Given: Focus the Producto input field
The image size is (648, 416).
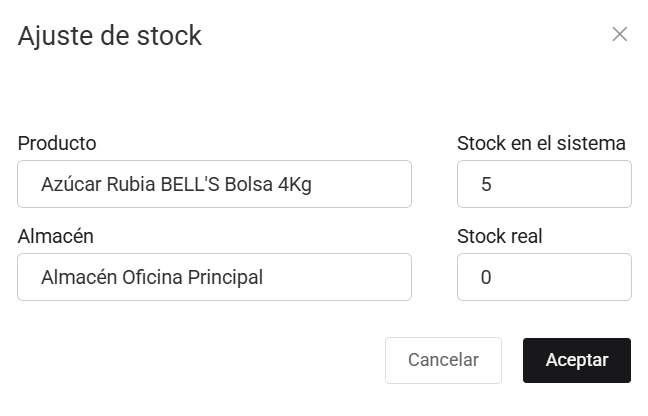Looking at the screenshot, I should click(x=214, y=184).
